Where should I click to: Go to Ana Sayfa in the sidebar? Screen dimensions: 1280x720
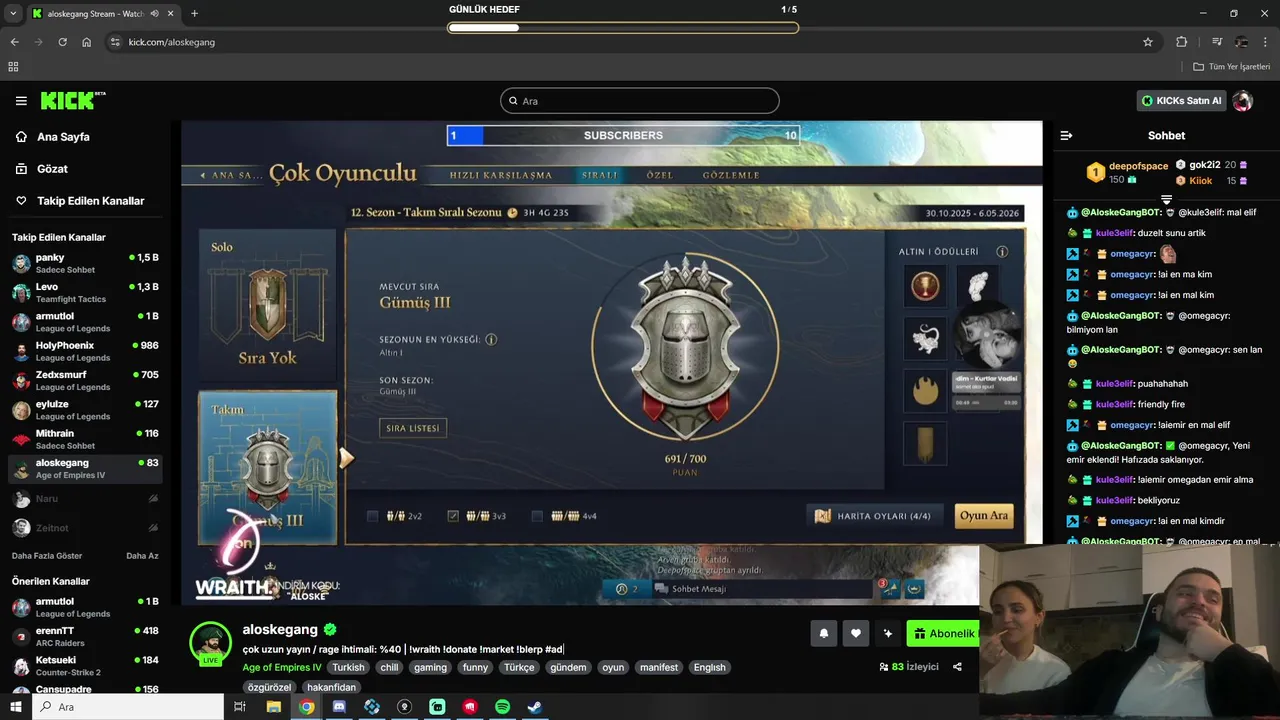63,137
